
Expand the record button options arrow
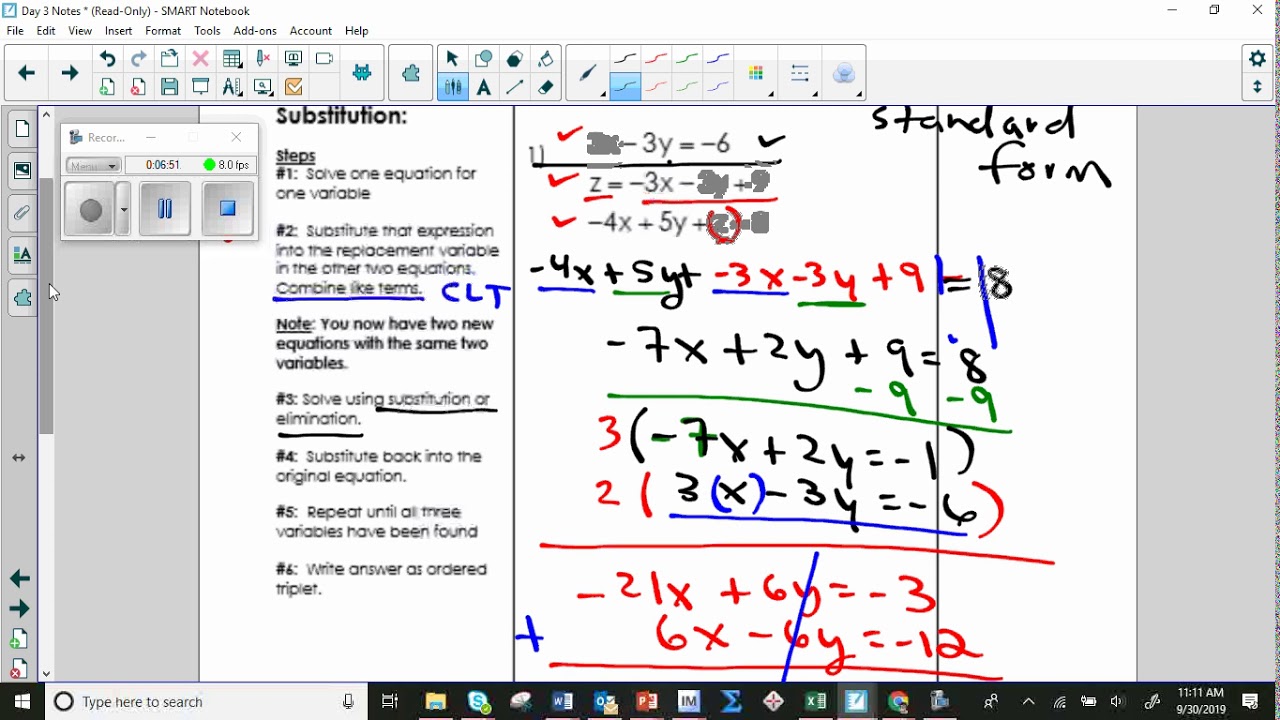click(124, 210)
